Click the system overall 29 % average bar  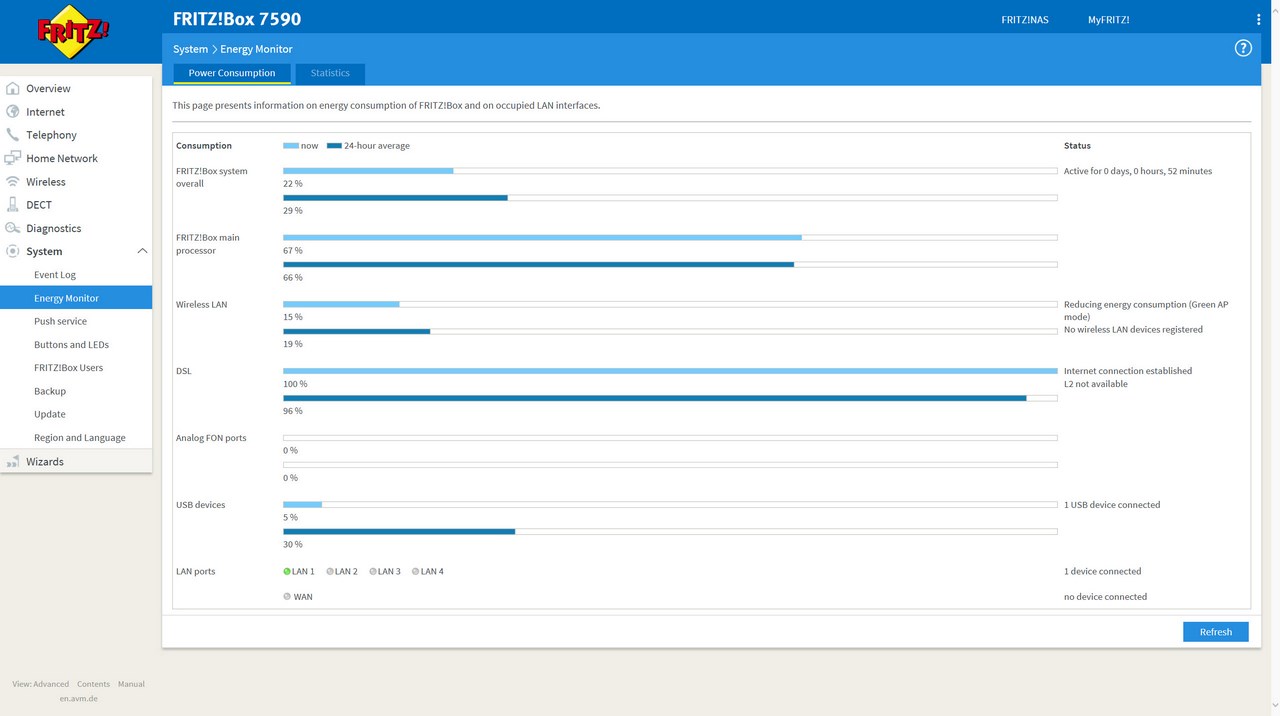click(395, 198)
